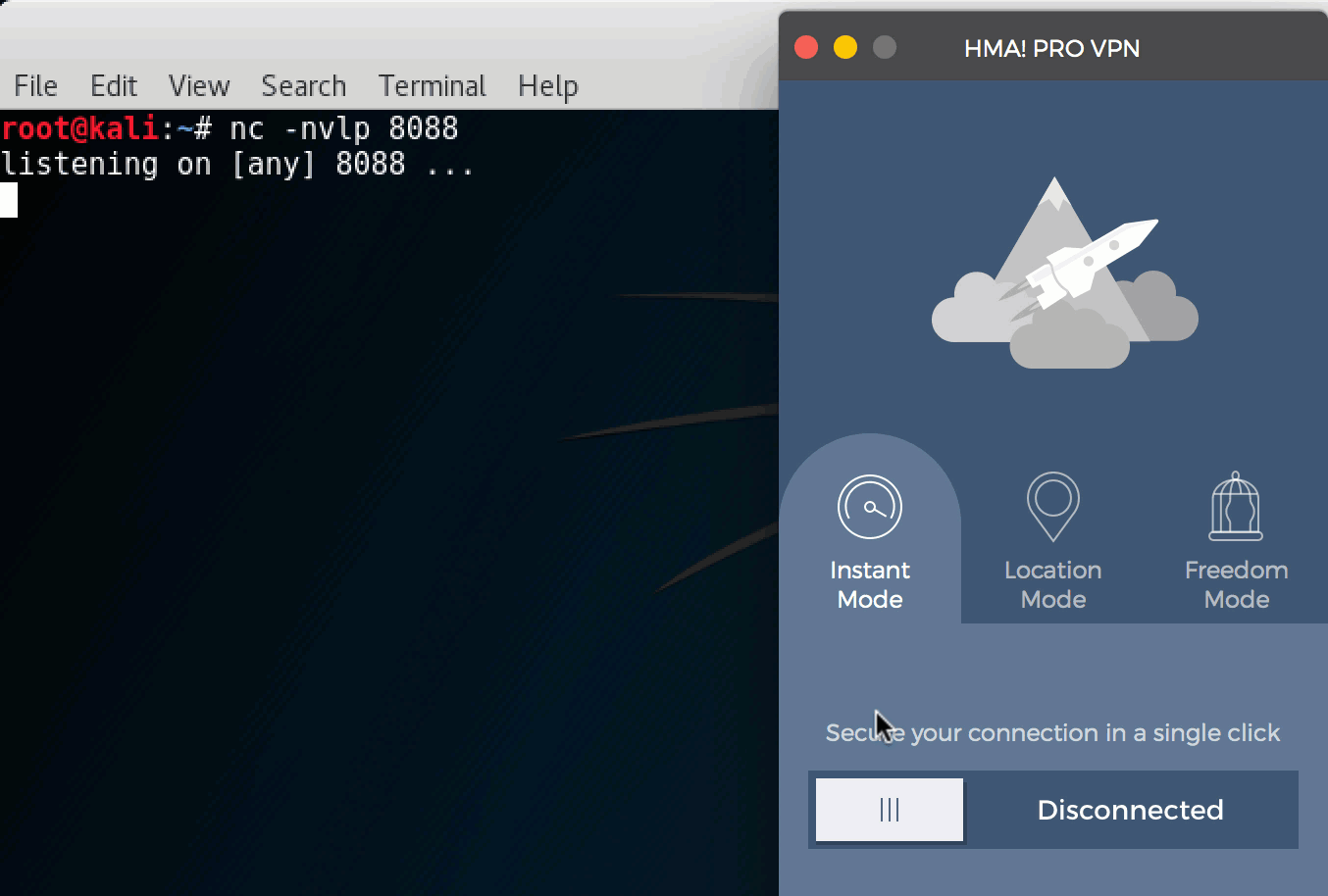Click 'Secure your connection in a single click' text
This screenshot has height=896, width=1328.
pos(1052,732)
